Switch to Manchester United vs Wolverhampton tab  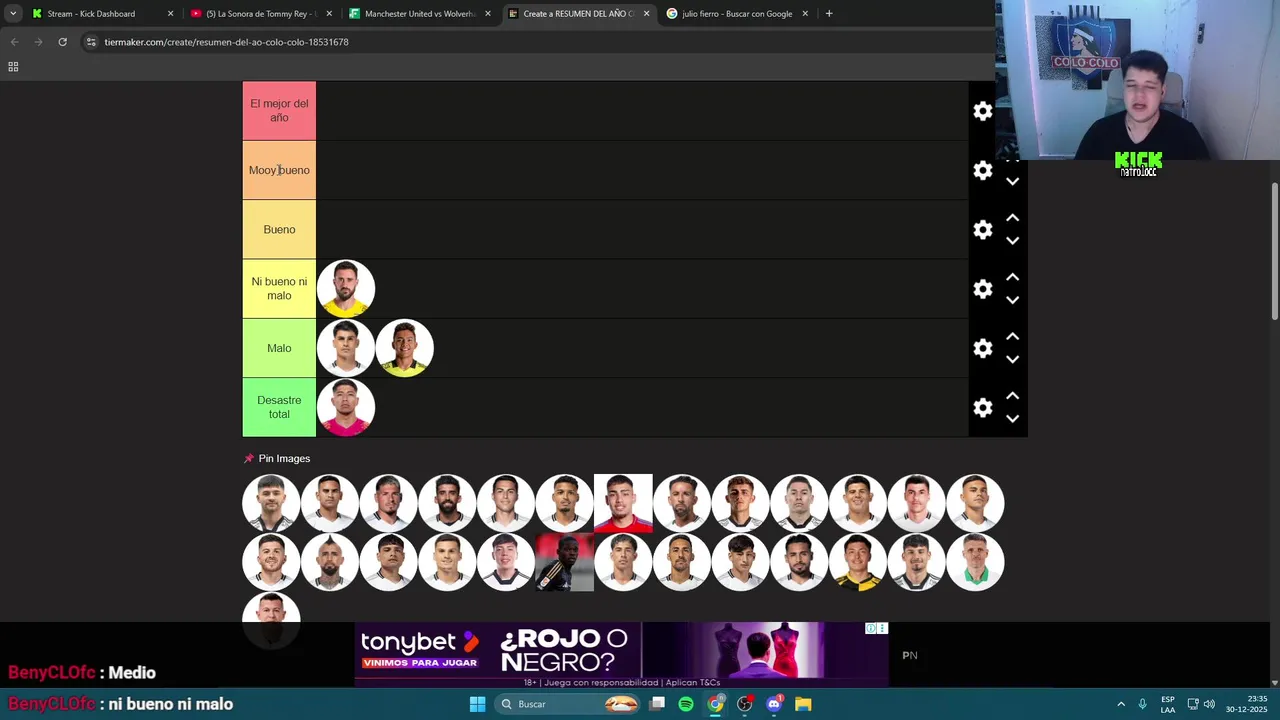420,14
